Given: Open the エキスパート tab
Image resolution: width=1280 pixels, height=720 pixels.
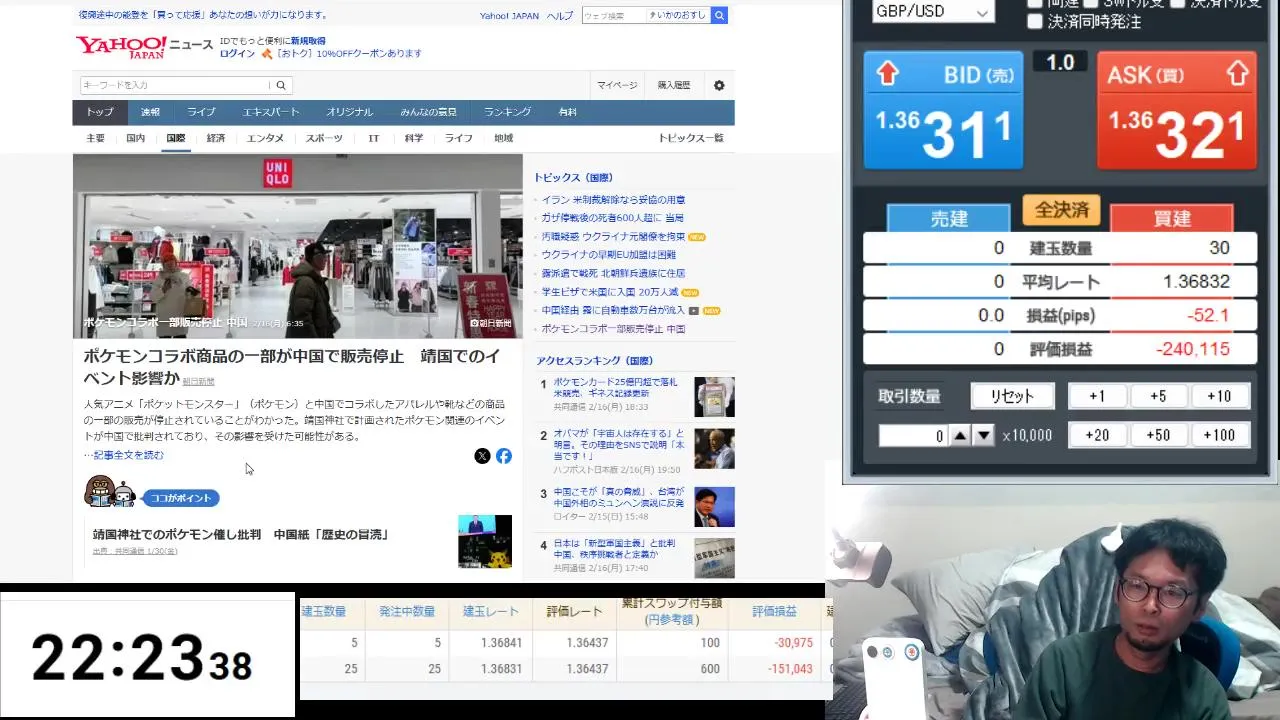Looking at the screenshot, I should click(271, 112).
